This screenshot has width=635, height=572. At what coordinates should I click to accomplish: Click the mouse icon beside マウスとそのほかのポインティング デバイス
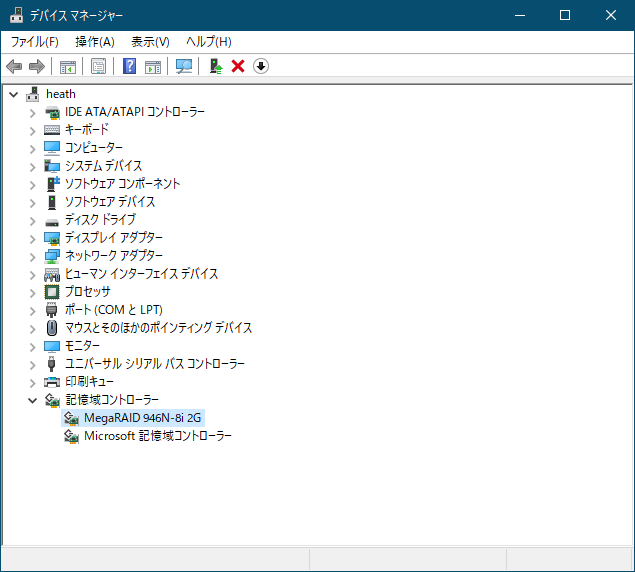pyautogui.click(x=52, y=328)
